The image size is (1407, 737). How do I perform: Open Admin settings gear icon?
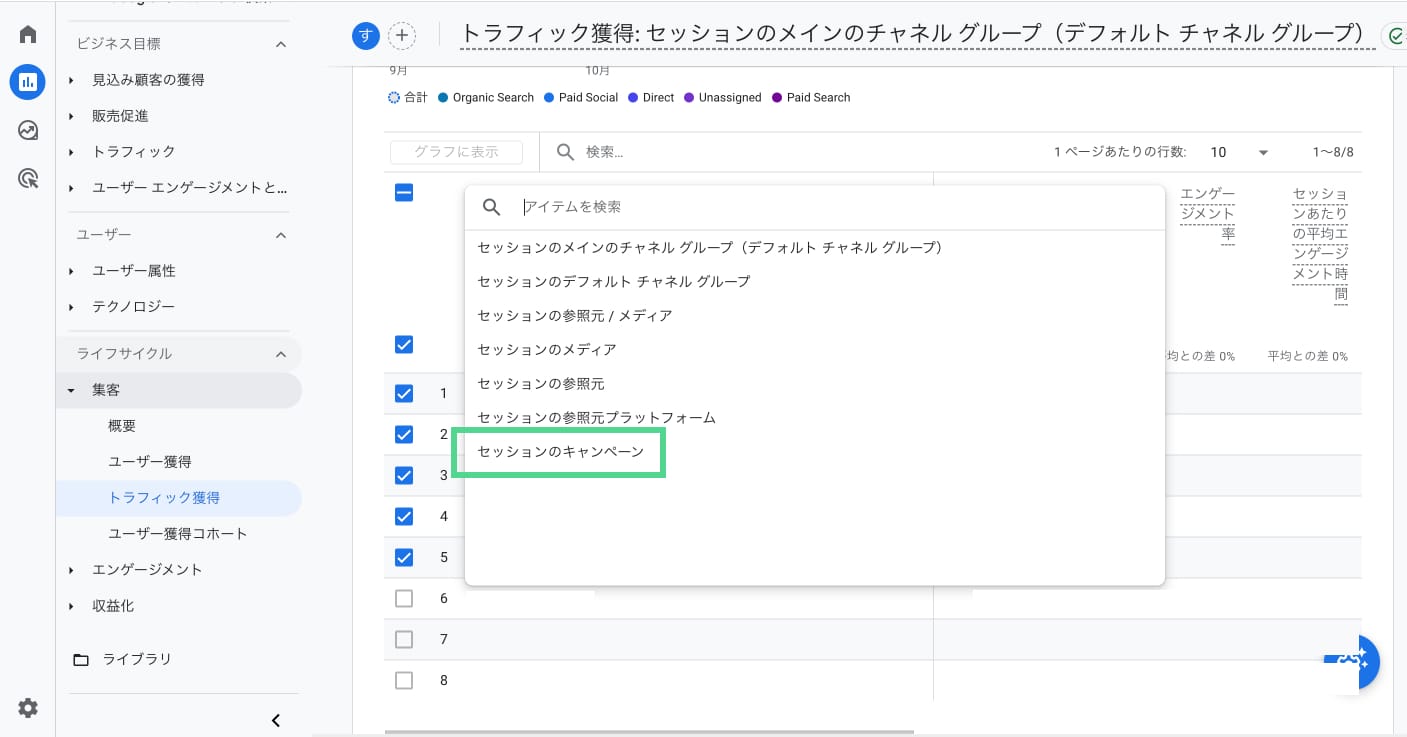(28, 708)
